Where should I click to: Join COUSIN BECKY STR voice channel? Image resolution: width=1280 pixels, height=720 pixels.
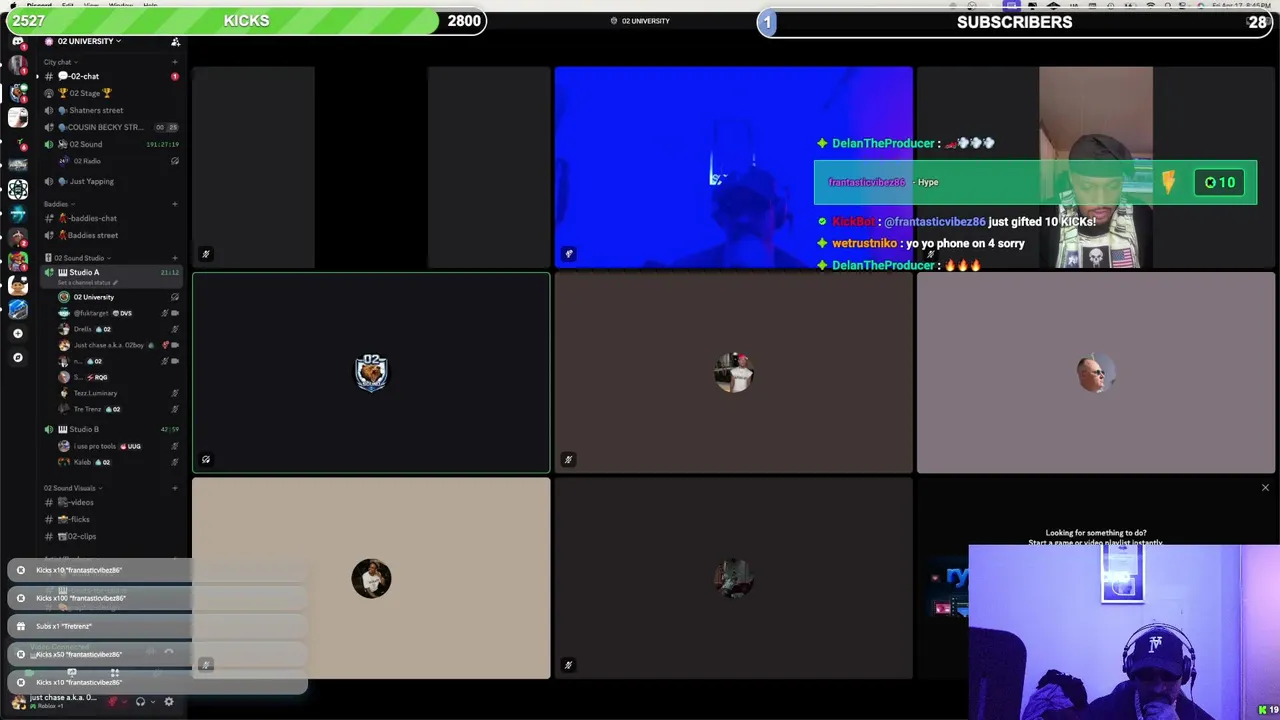110,127
